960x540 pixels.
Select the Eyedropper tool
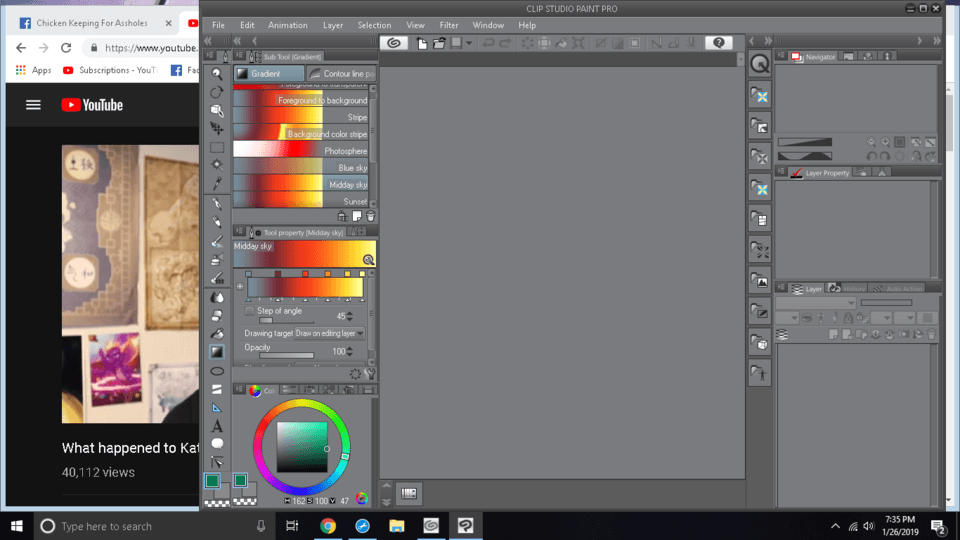[x=217, y=184]
